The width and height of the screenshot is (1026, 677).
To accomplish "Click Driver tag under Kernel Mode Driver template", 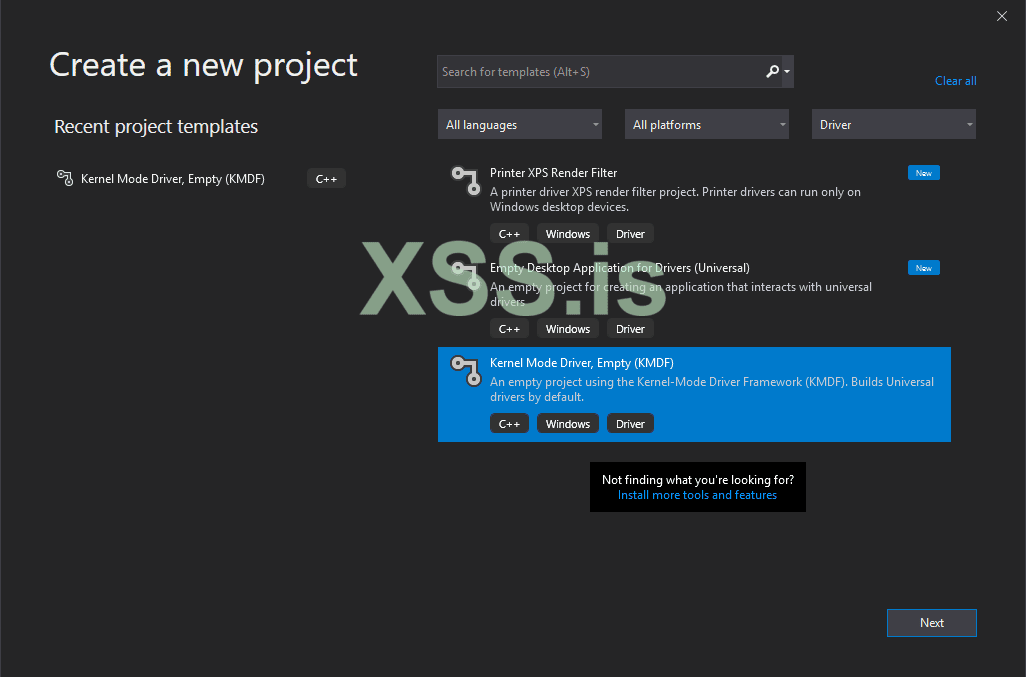I will coord(630,423).
